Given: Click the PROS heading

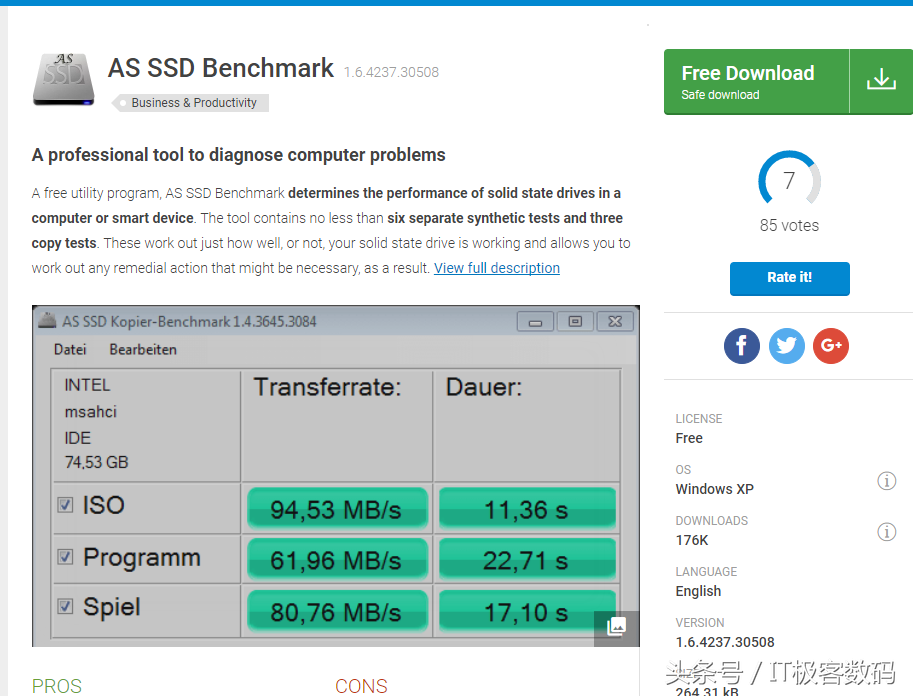Looking at the screenshot, I should [56, 686].
